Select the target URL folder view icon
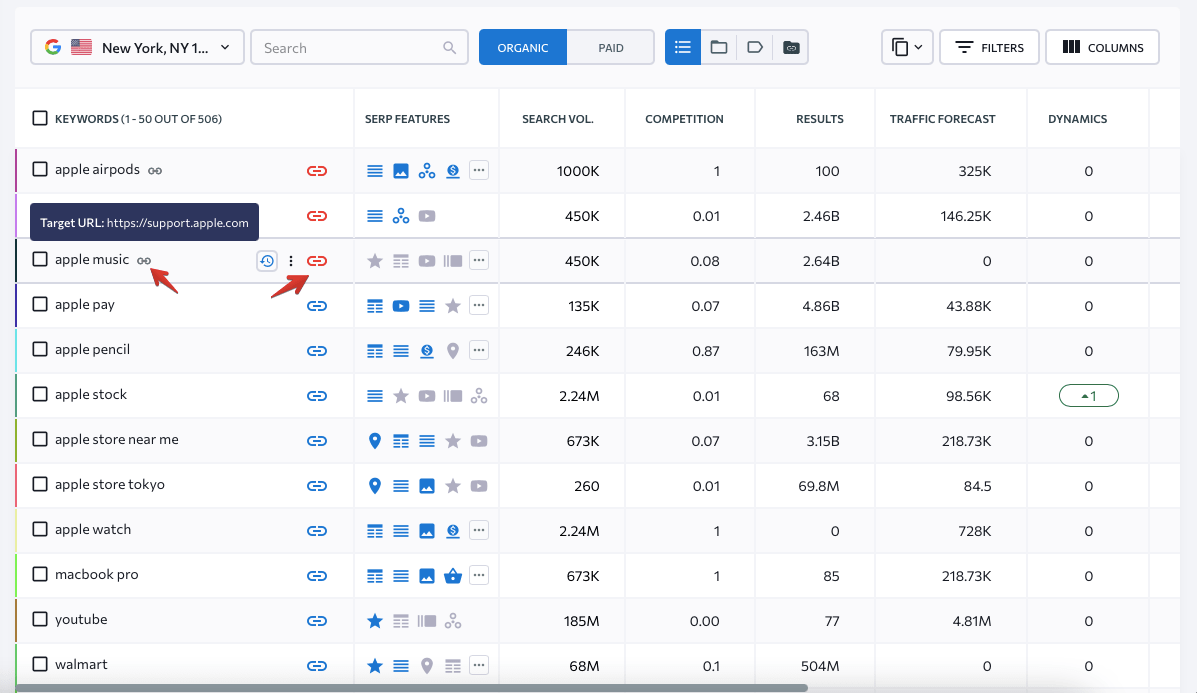The height and width of the screenshot is (693, 1197). [791, 47]
